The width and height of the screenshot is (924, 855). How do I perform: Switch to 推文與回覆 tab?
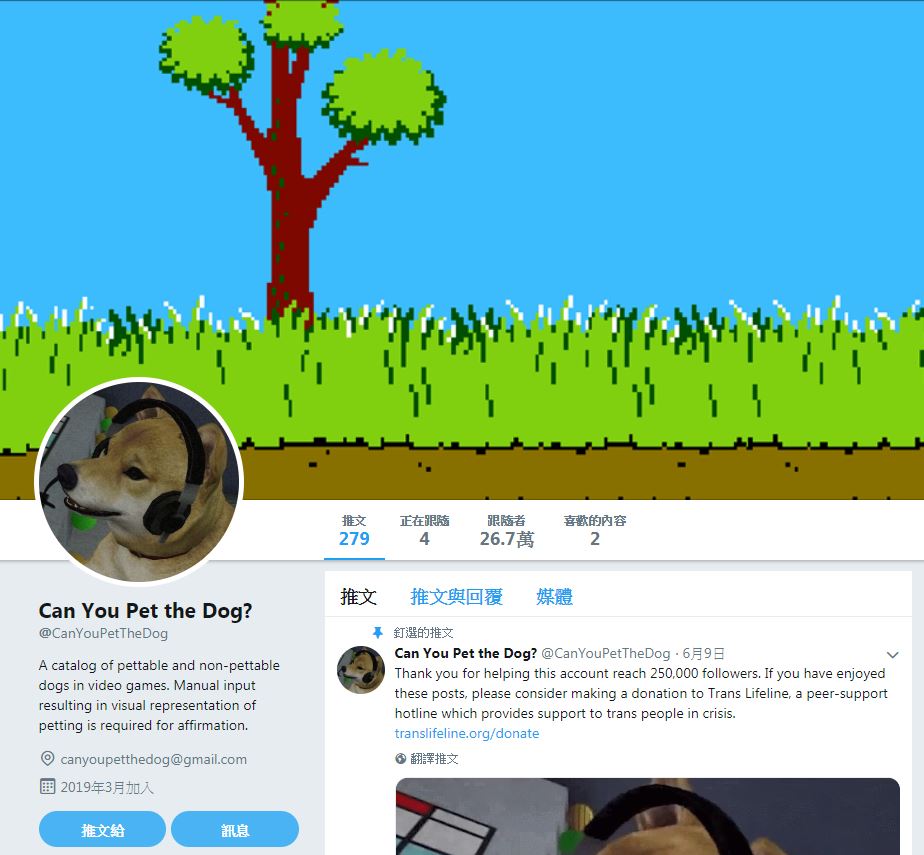coord(456,596)
